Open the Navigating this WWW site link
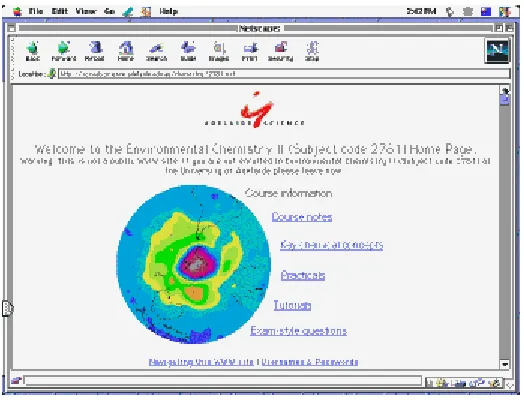 201,362
